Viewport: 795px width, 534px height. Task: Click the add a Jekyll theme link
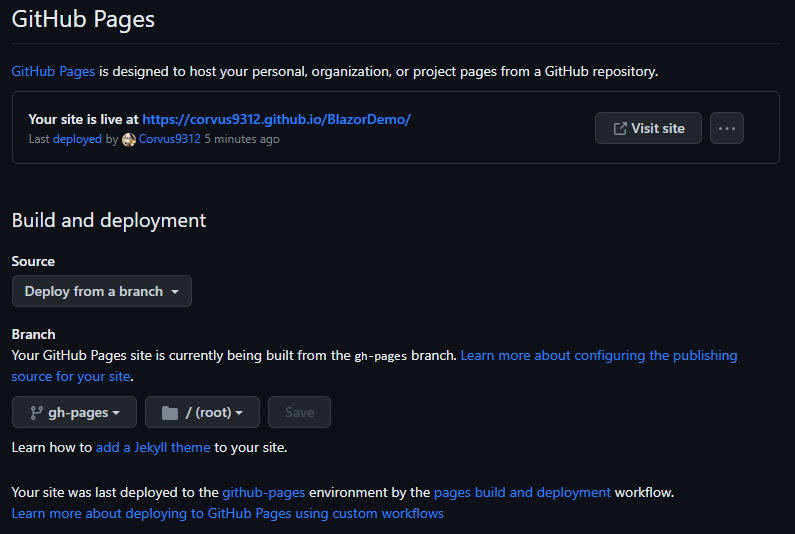tap(153, 447)
